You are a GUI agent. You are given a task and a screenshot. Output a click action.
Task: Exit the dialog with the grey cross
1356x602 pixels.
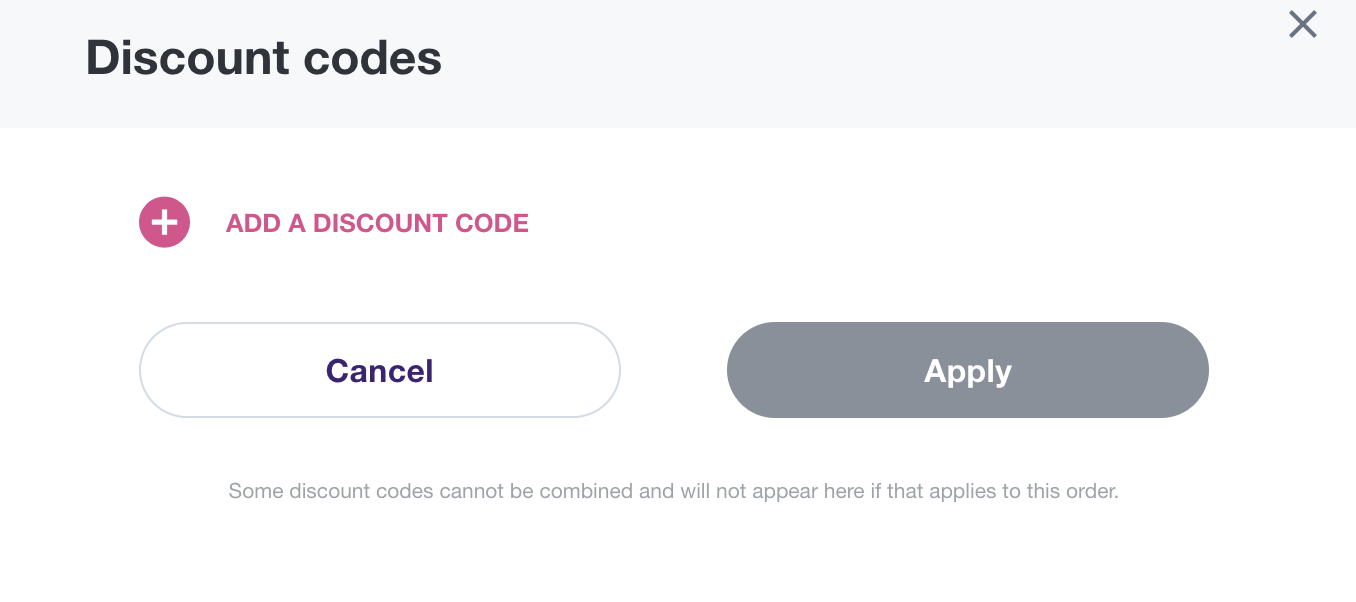(x=1302, y=24)
